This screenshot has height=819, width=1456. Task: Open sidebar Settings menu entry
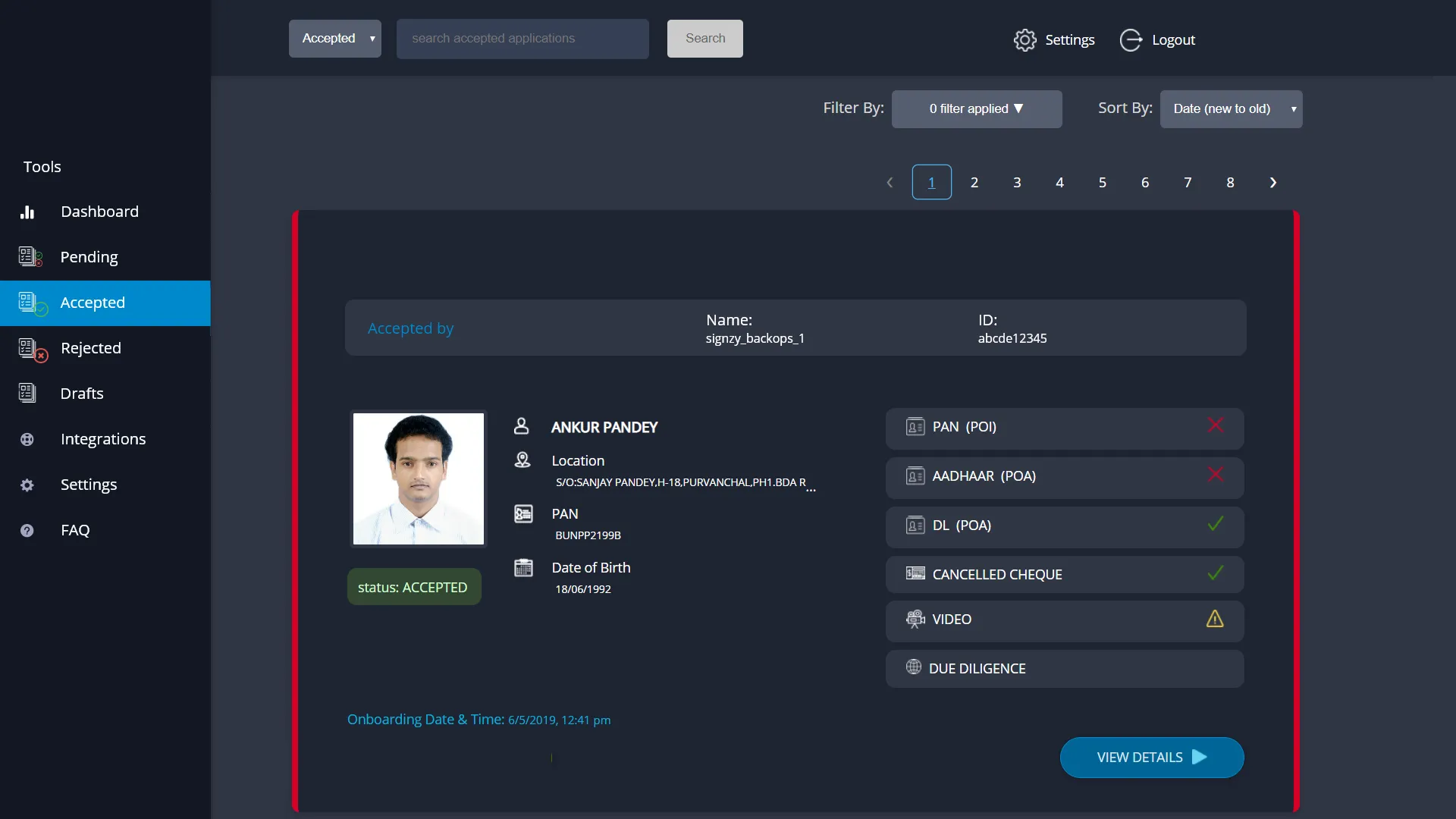coord(88,485)
